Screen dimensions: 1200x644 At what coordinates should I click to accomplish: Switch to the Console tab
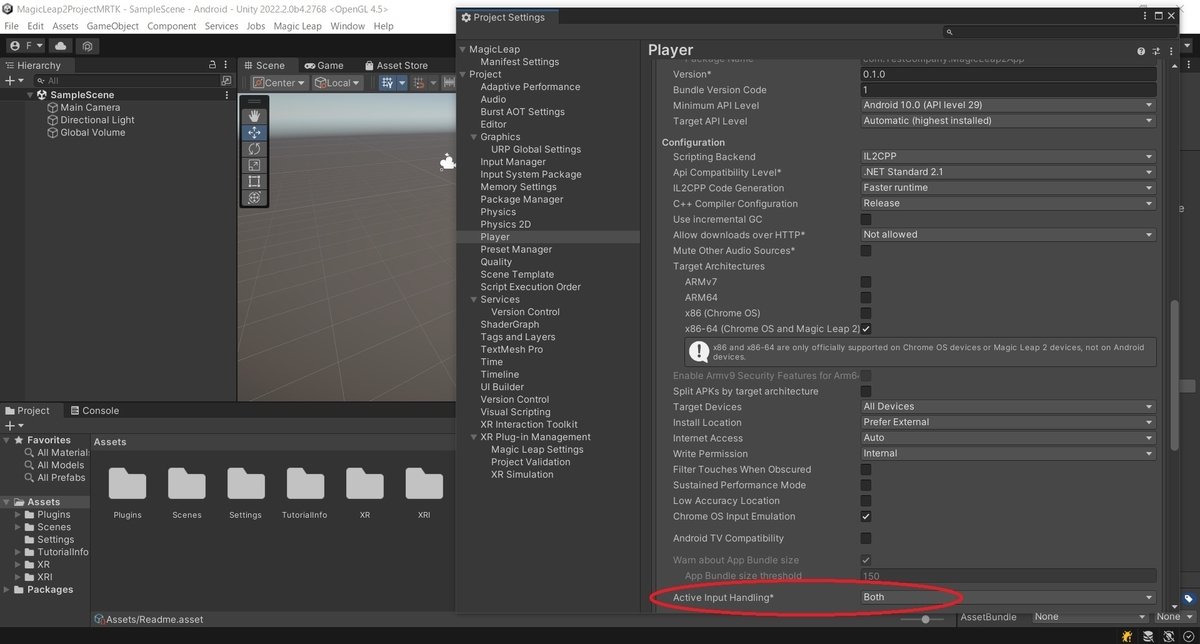coord(93,410)
